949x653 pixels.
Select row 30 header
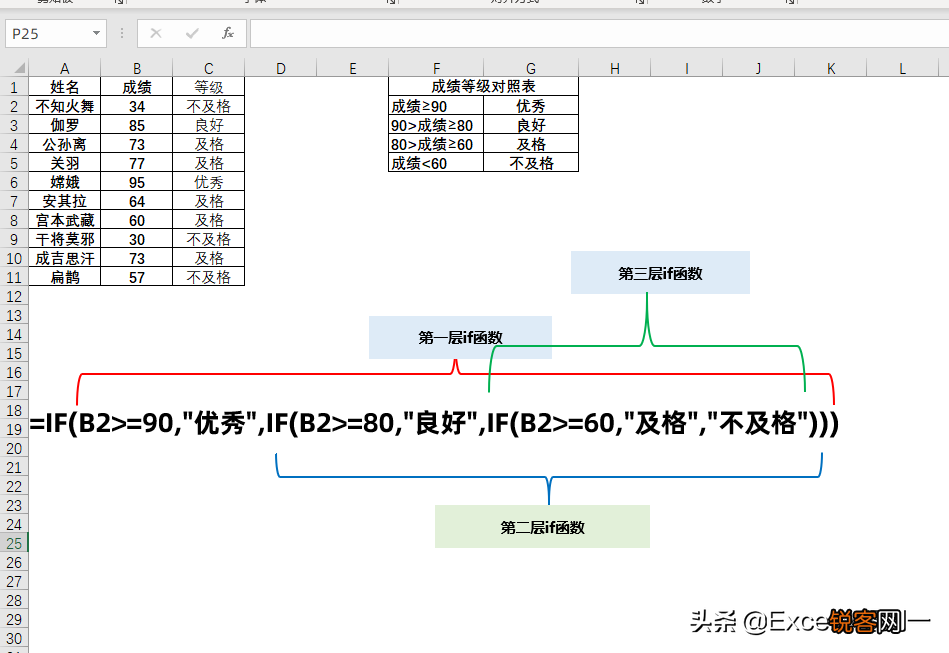click(x=14, y=638)
